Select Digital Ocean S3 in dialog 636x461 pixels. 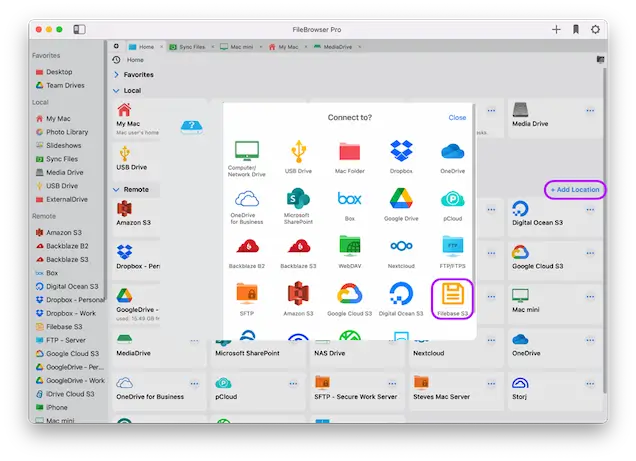(x=401, y=300)
